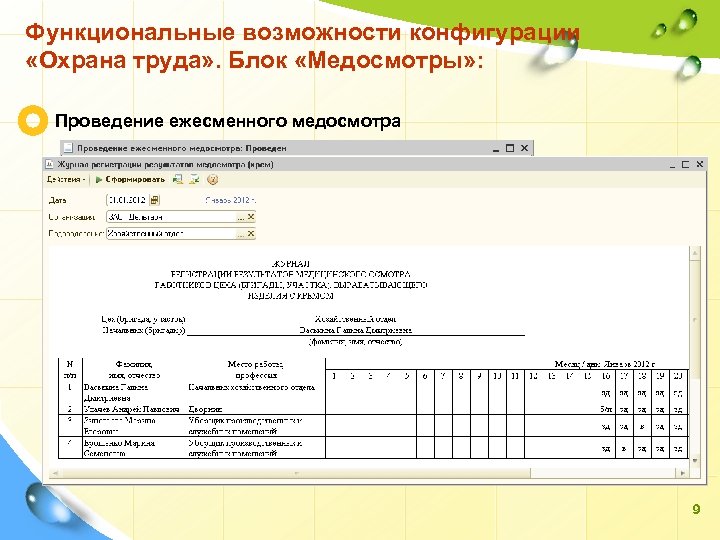This screenshot has height=540, width=720.
Task: Open selection dialog for Подразделение field
Action: [x=241, y=234]
